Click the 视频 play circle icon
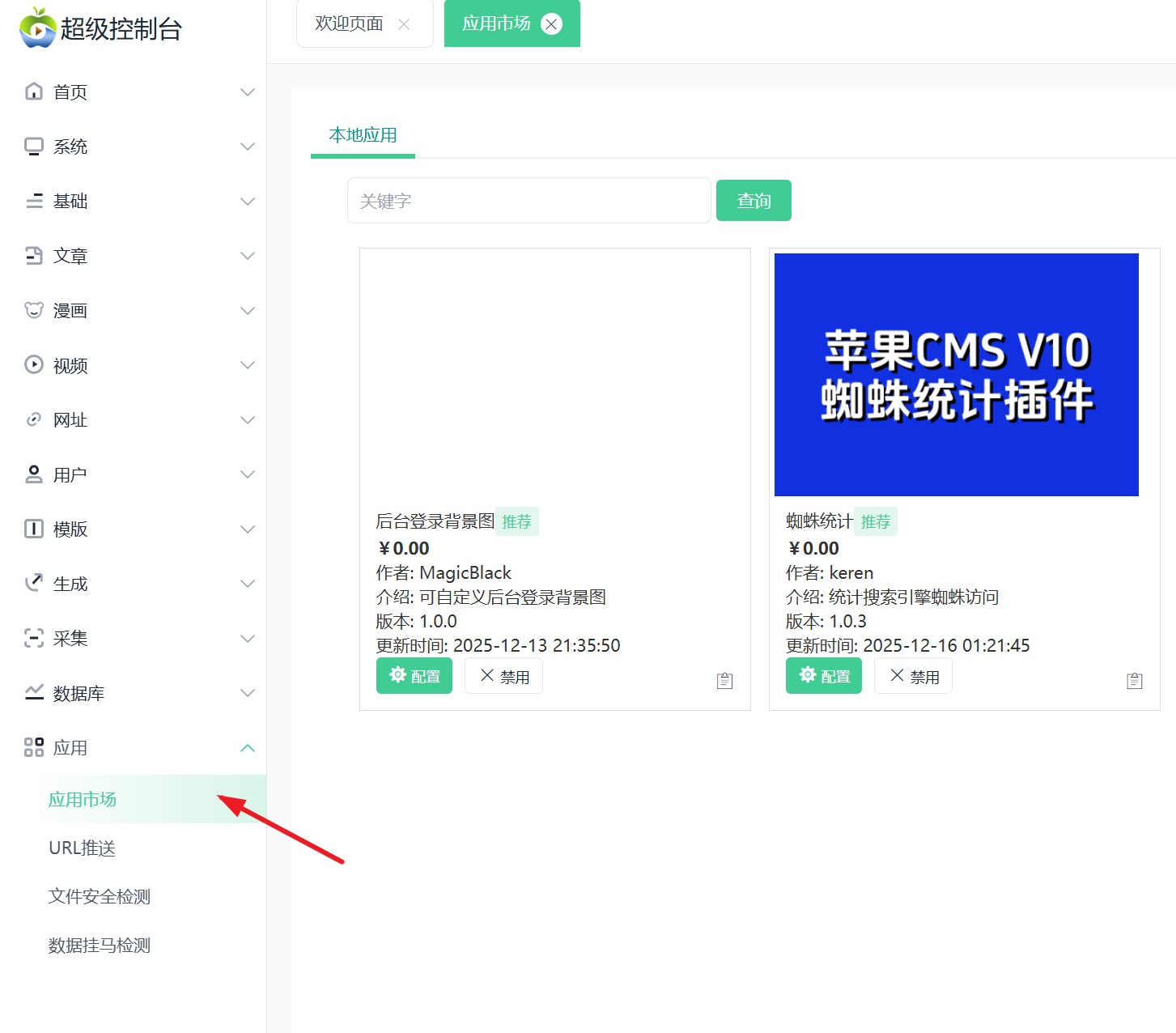Viewport: 1176px width, 1033px height. (x=34, y=365)
